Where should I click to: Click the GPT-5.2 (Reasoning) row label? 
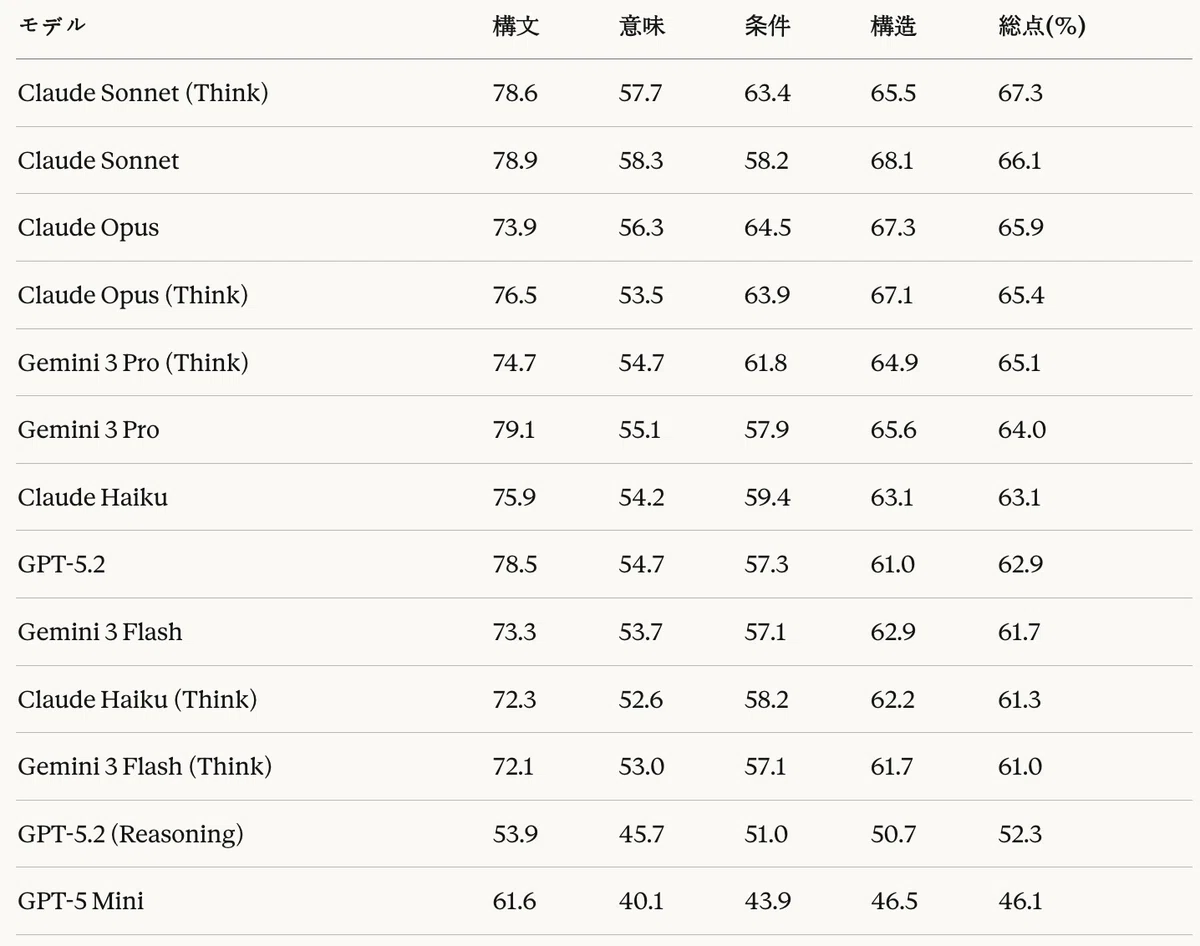click(x=130, y=834)
